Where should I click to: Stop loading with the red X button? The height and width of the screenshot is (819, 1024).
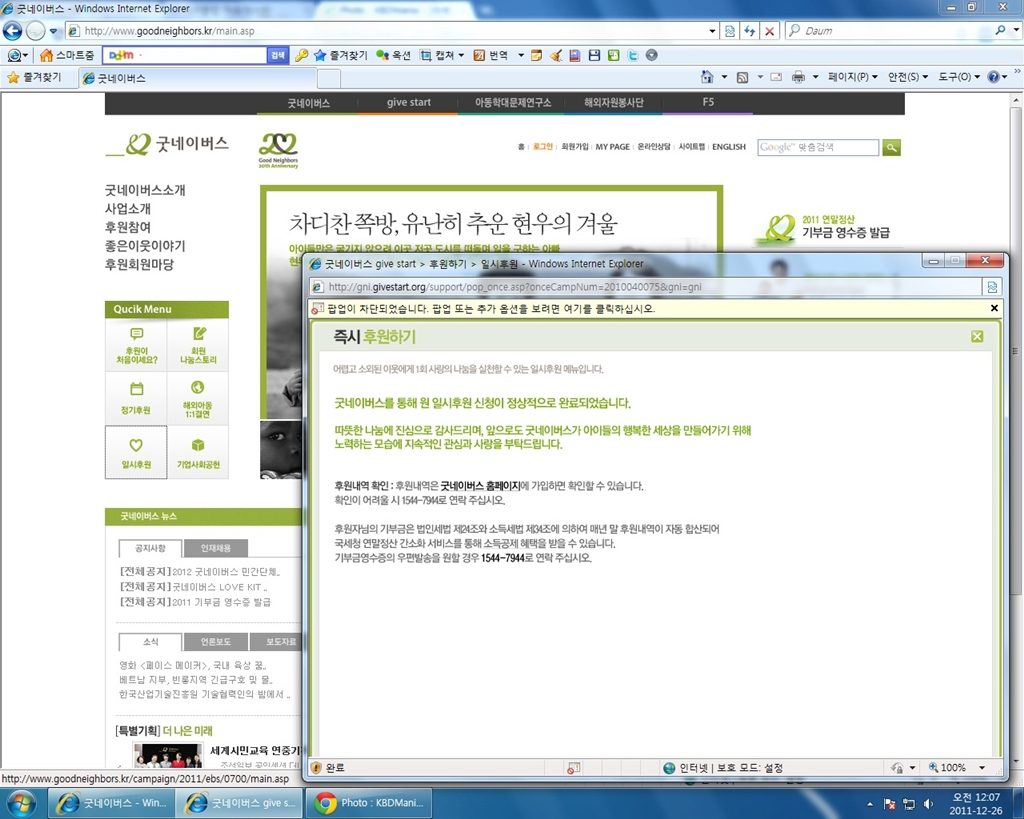tap(770, 31)
